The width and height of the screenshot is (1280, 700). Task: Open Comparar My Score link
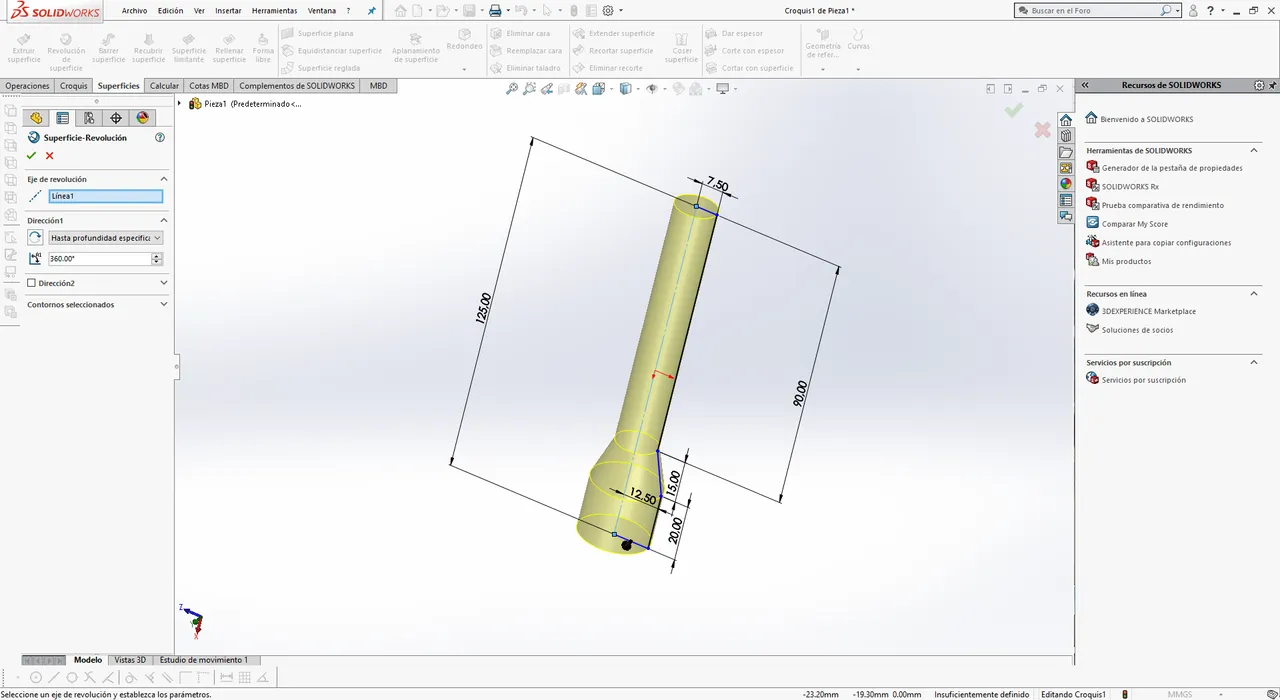[x=1134, y=224]
